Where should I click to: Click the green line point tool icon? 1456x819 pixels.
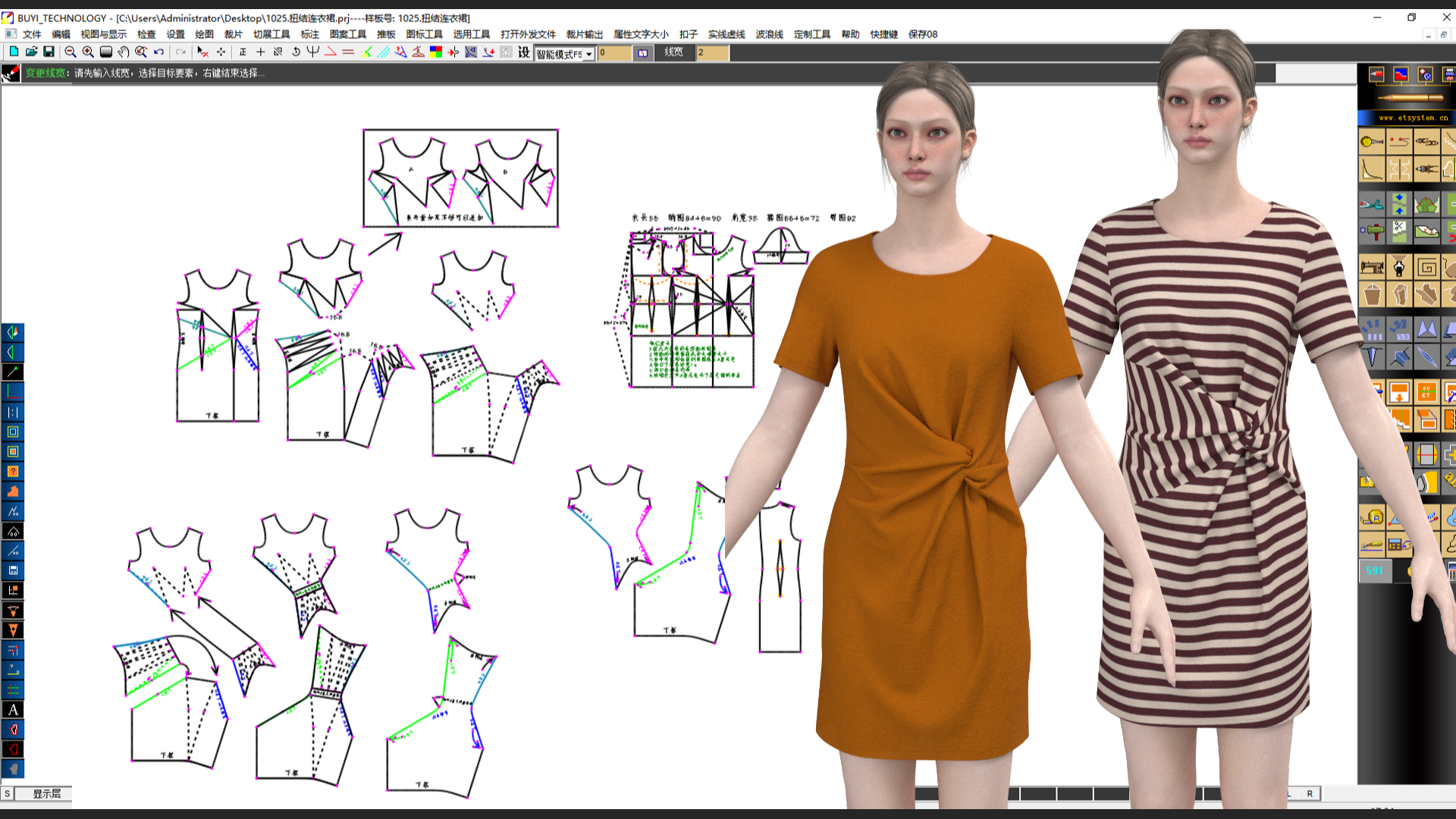coord(13,372)
